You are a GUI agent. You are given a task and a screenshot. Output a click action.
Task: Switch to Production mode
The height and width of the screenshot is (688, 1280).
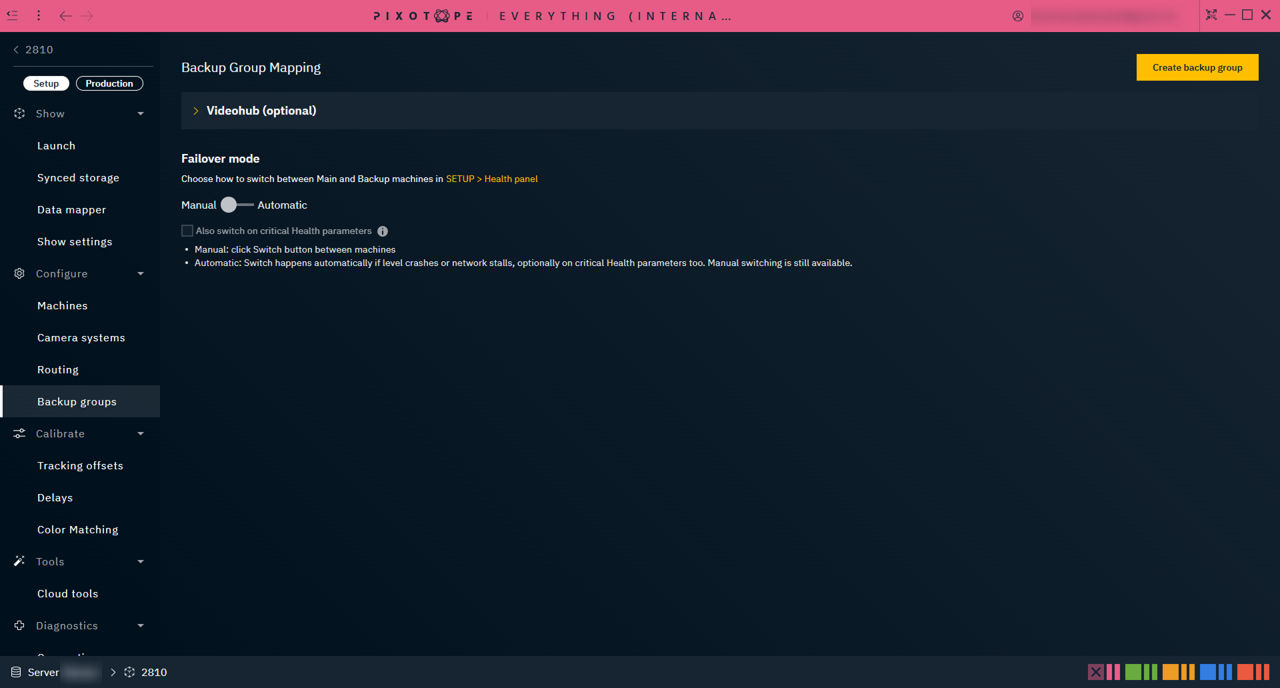click(x=109, y=83)
